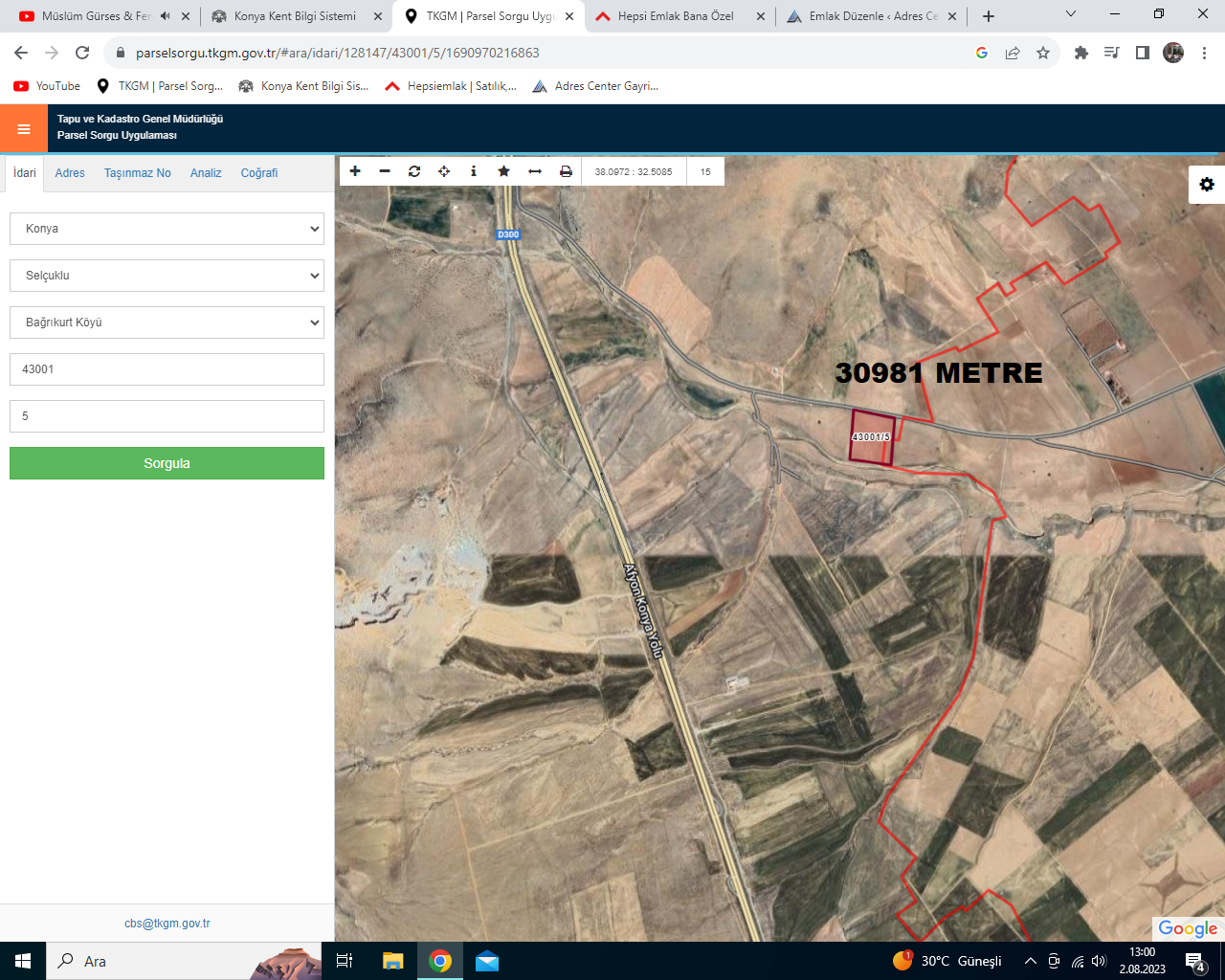Open the Adres Center Gayri bookmark
This screenshot has width=1225, height=980.
(595, 86)
